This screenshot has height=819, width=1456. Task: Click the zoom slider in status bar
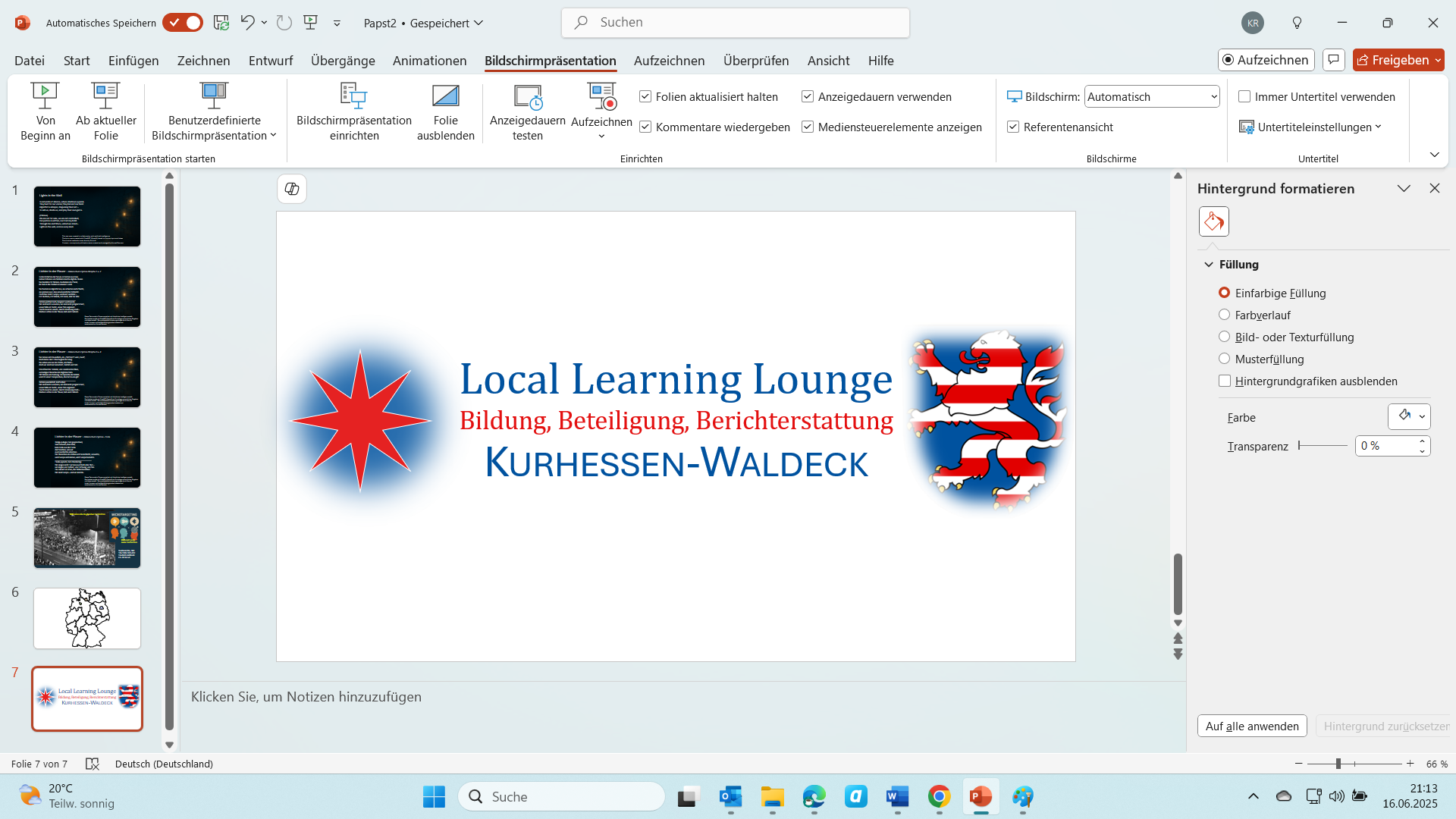tap(1354, 764)
